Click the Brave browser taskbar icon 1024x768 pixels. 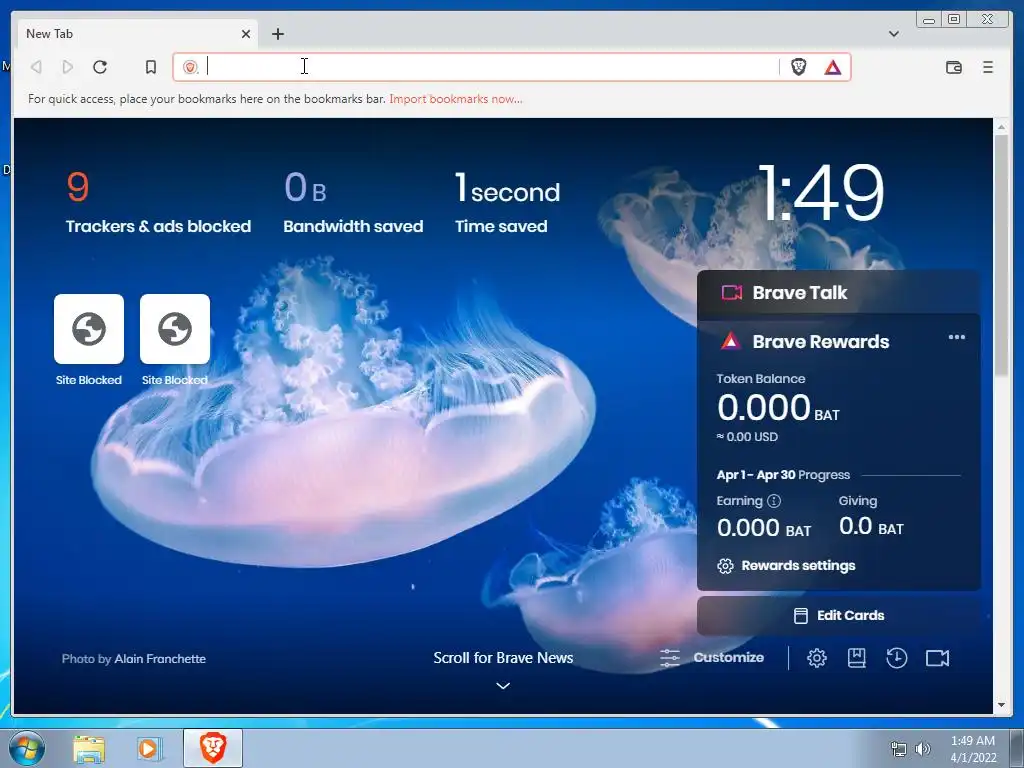213,748
